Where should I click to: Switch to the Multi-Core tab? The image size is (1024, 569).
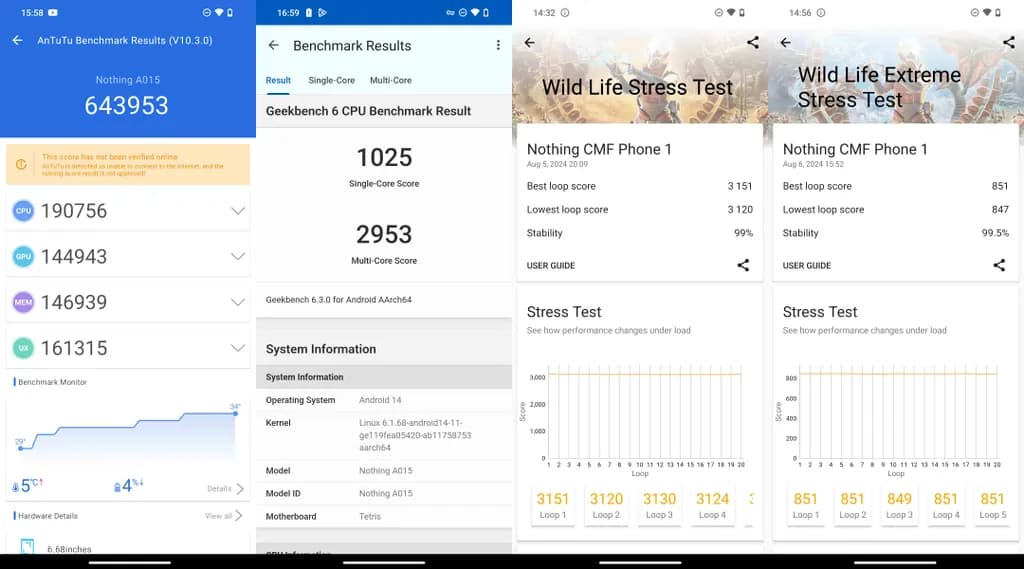(x=390, y=80)
